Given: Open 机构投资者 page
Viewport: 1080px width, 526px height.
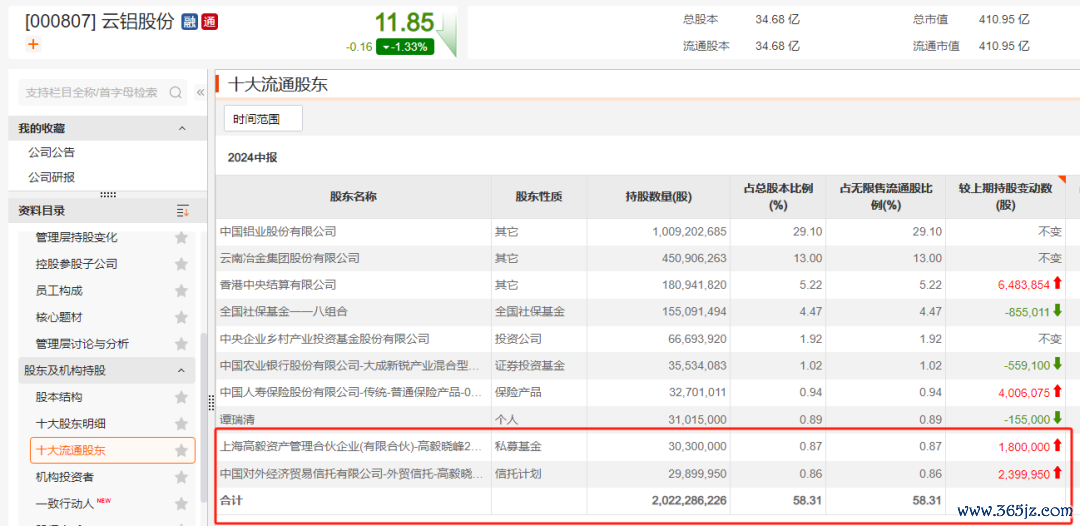Looking at the screenshot, I should point(65,477).
